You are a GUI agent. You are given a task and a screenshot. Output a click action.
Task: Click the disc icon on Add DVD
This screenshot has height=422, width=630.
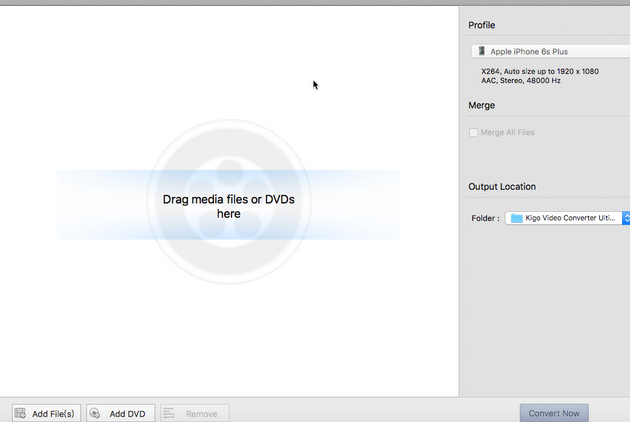tap(95, 413)
